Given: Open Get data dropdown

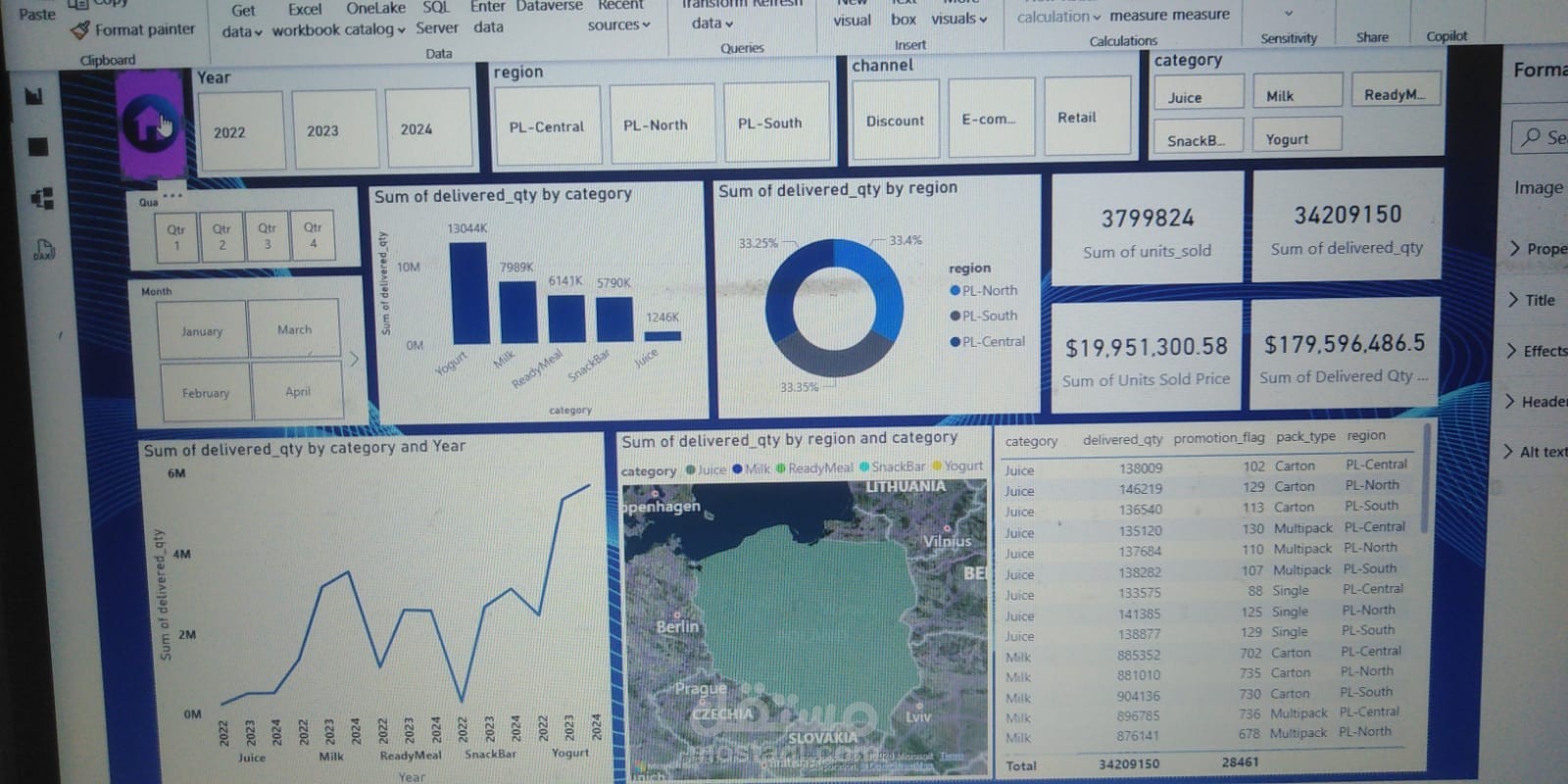Looking at the screenshot, I should tap(242, 20).
